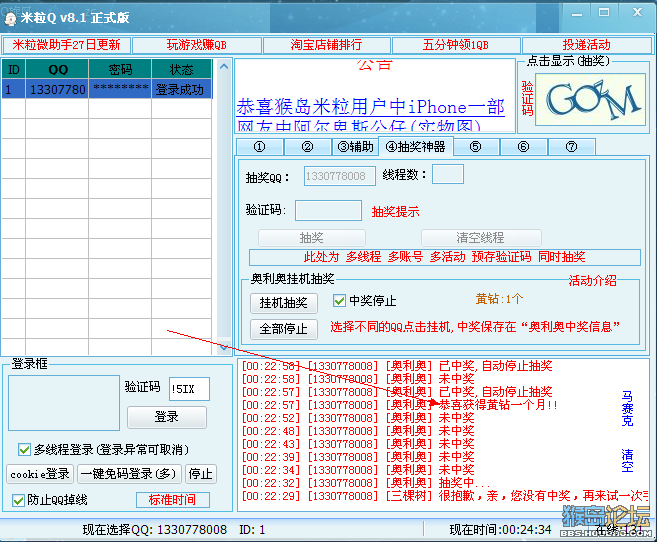Click the 状态 column header
Viewport: 657px width, 542px height.
(x=181, y=69)
